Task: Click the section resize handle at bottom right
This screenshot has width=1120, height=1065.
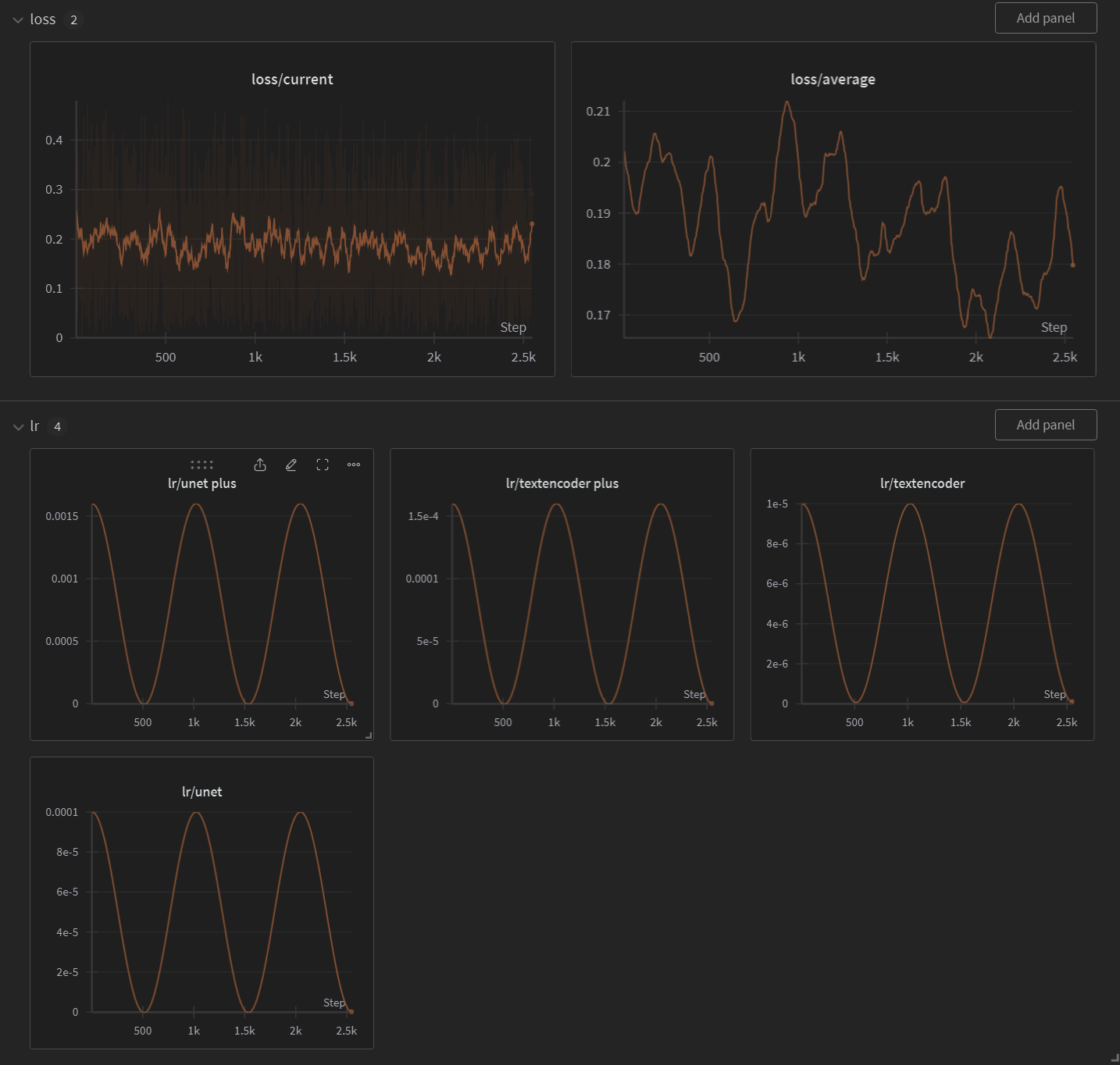Action: point(1115,1059)
